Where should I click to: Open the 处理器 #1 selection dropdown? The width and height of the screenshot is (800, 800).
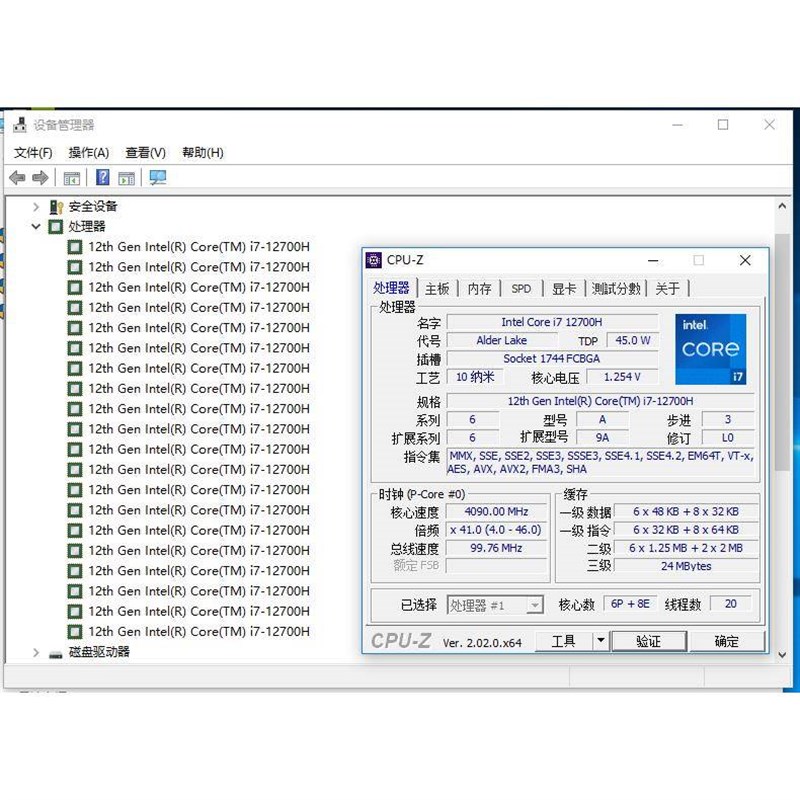(534, 605)
